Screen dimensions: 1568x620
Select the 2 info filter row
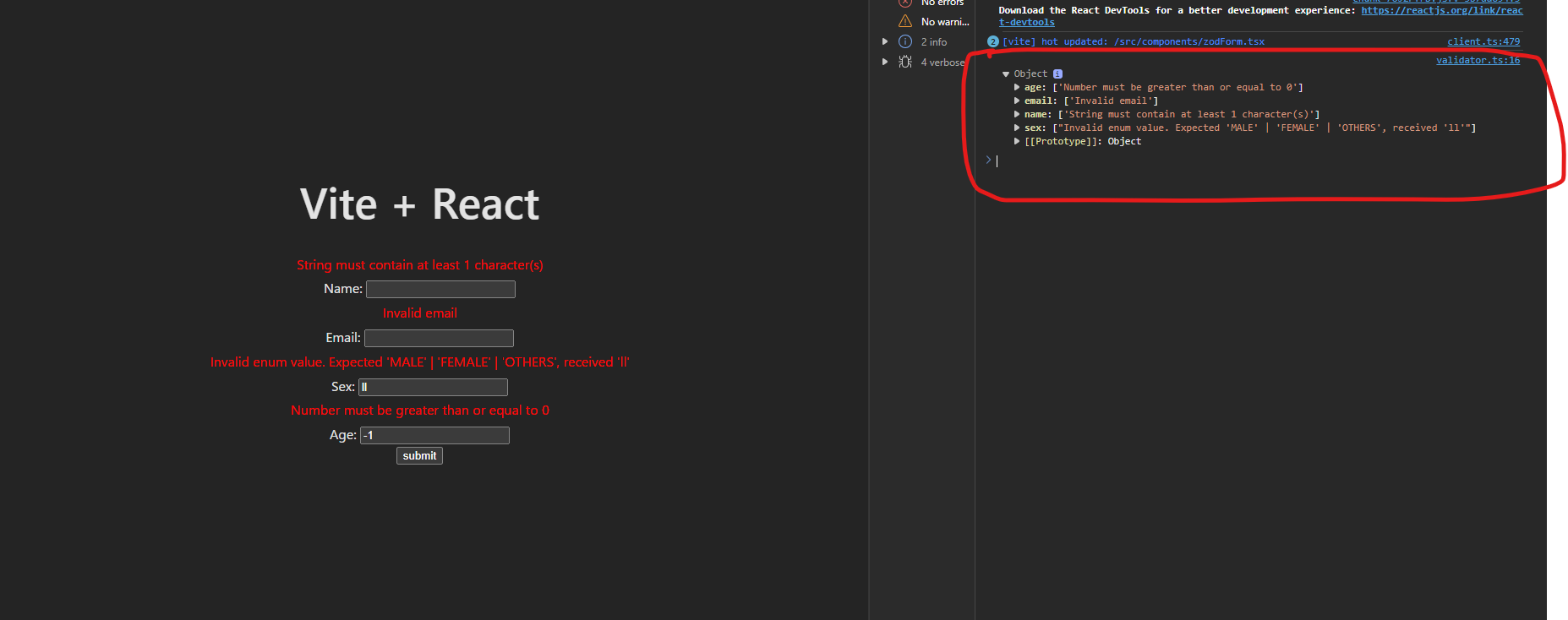click(924, 41)
